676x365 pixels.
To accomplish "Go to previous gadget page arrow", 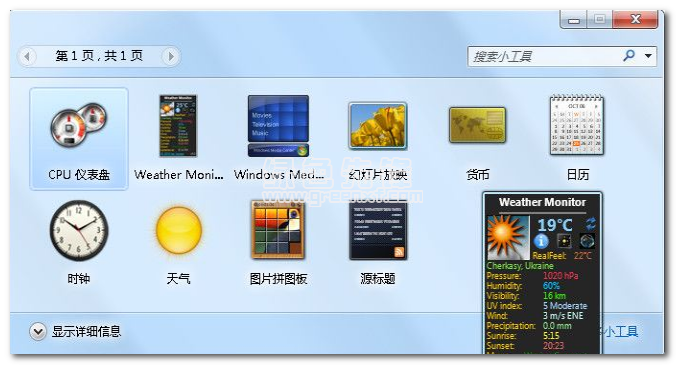I will coord(27,56).
